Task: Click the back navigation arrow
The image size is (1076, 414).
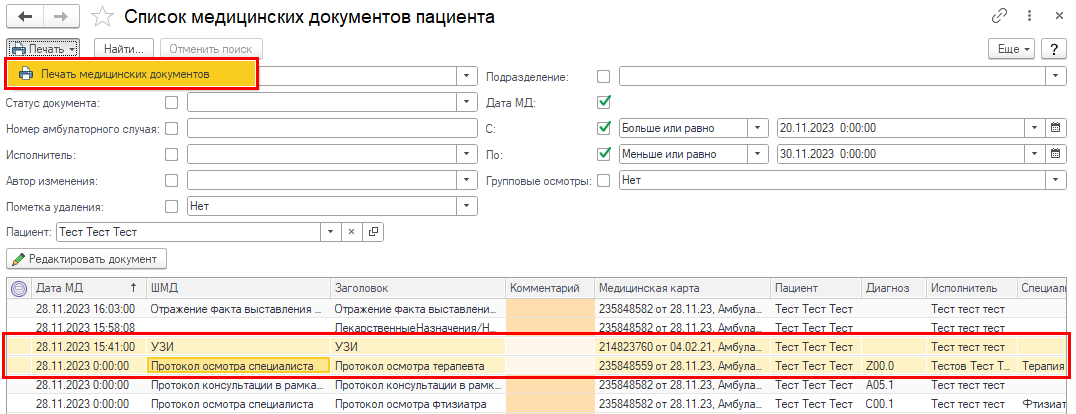Action: [x=24, y=17]
